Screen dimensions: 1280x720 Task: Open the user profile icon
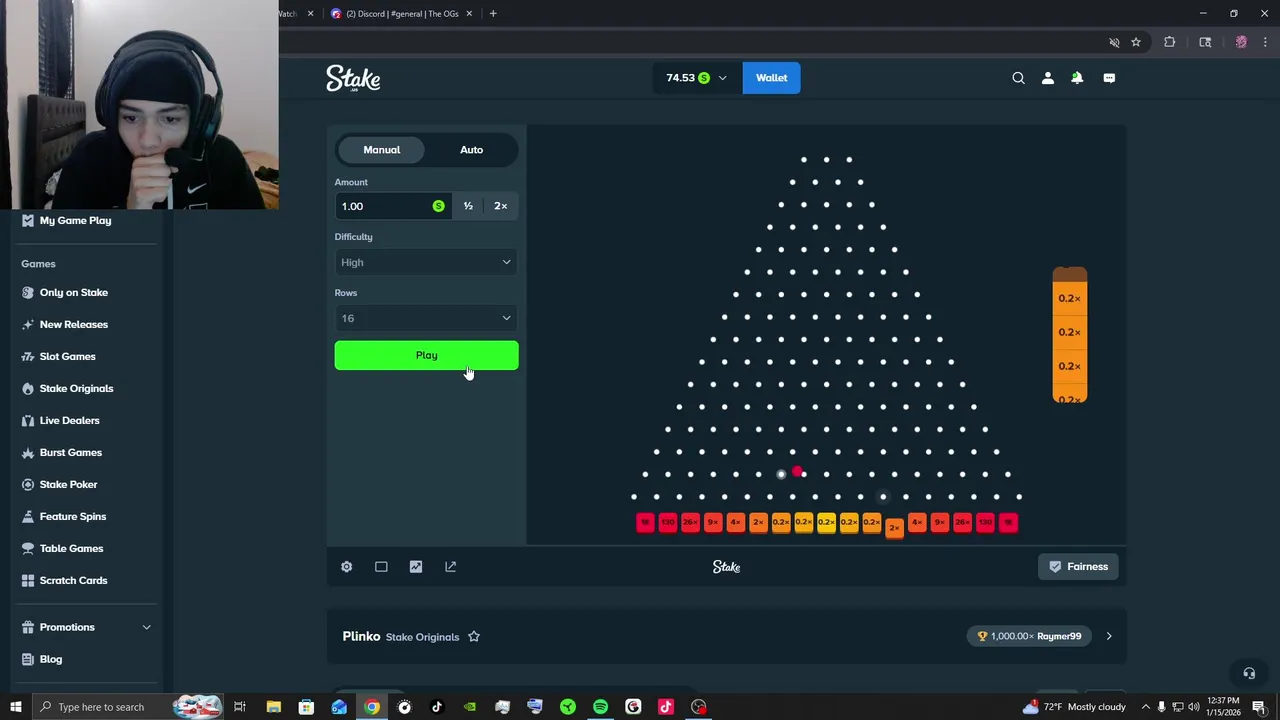coord(1047,78)
